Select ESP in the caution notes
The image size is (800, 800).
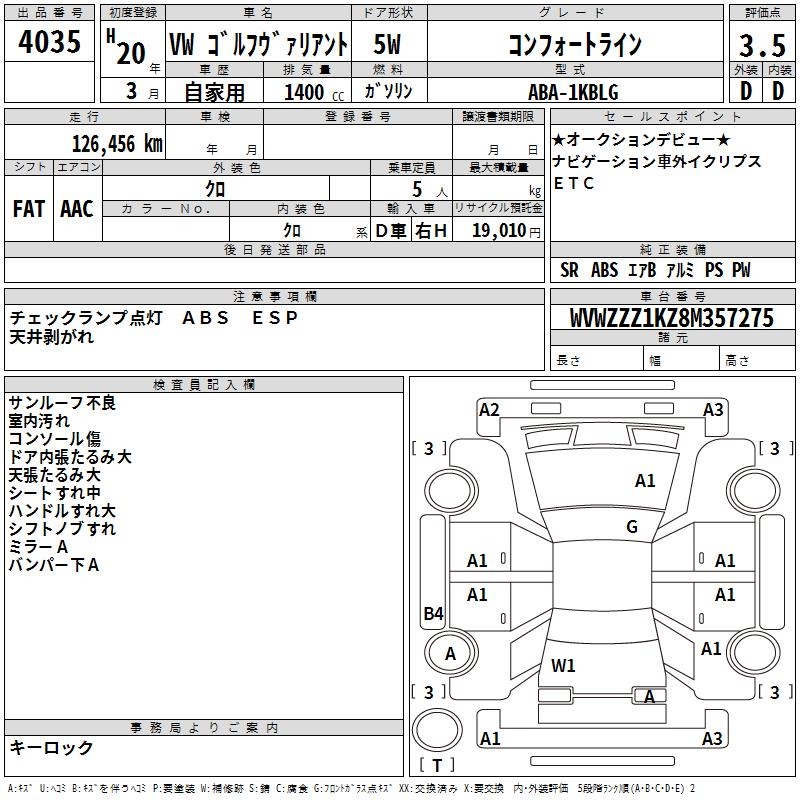tap(274, 318)
